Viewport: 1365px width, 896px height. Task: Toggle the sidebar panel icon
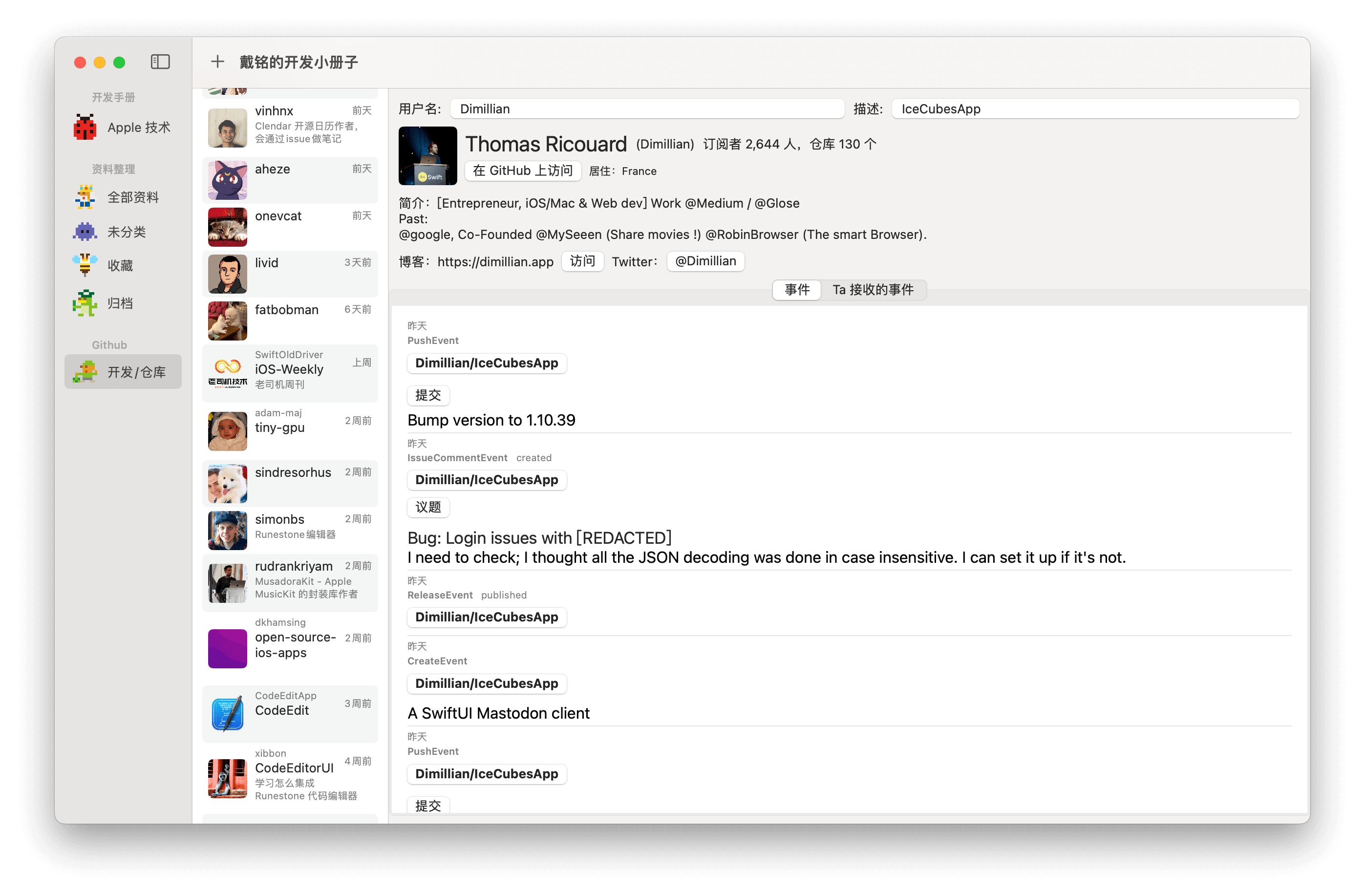(160, 62)
